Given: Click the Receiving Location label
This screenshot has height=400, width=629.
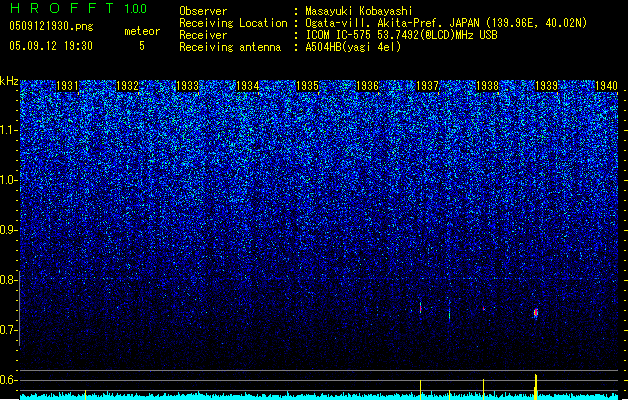Looking at the screenshot, I should point(233,23).
